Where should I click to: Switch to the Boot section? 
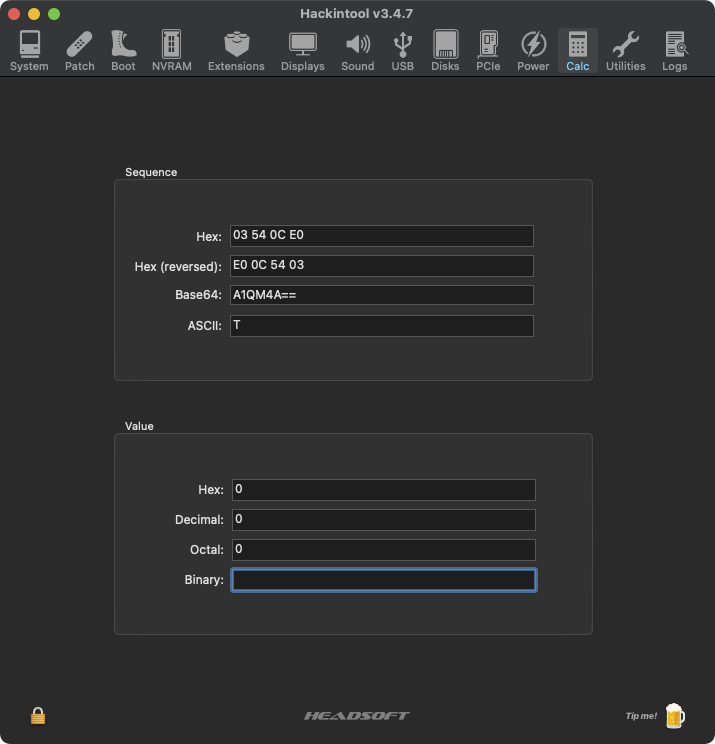[x=123, y=51]
